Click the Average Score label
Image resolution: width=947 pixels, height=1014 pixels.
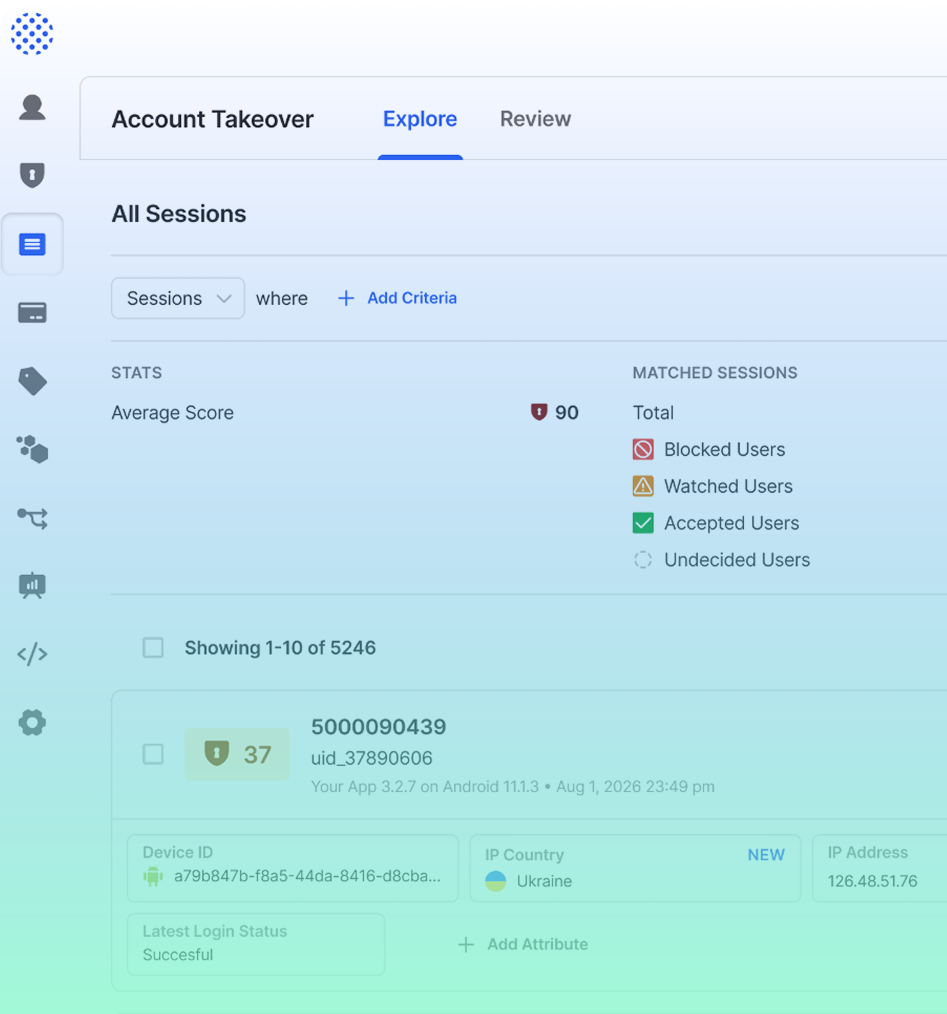173,413
